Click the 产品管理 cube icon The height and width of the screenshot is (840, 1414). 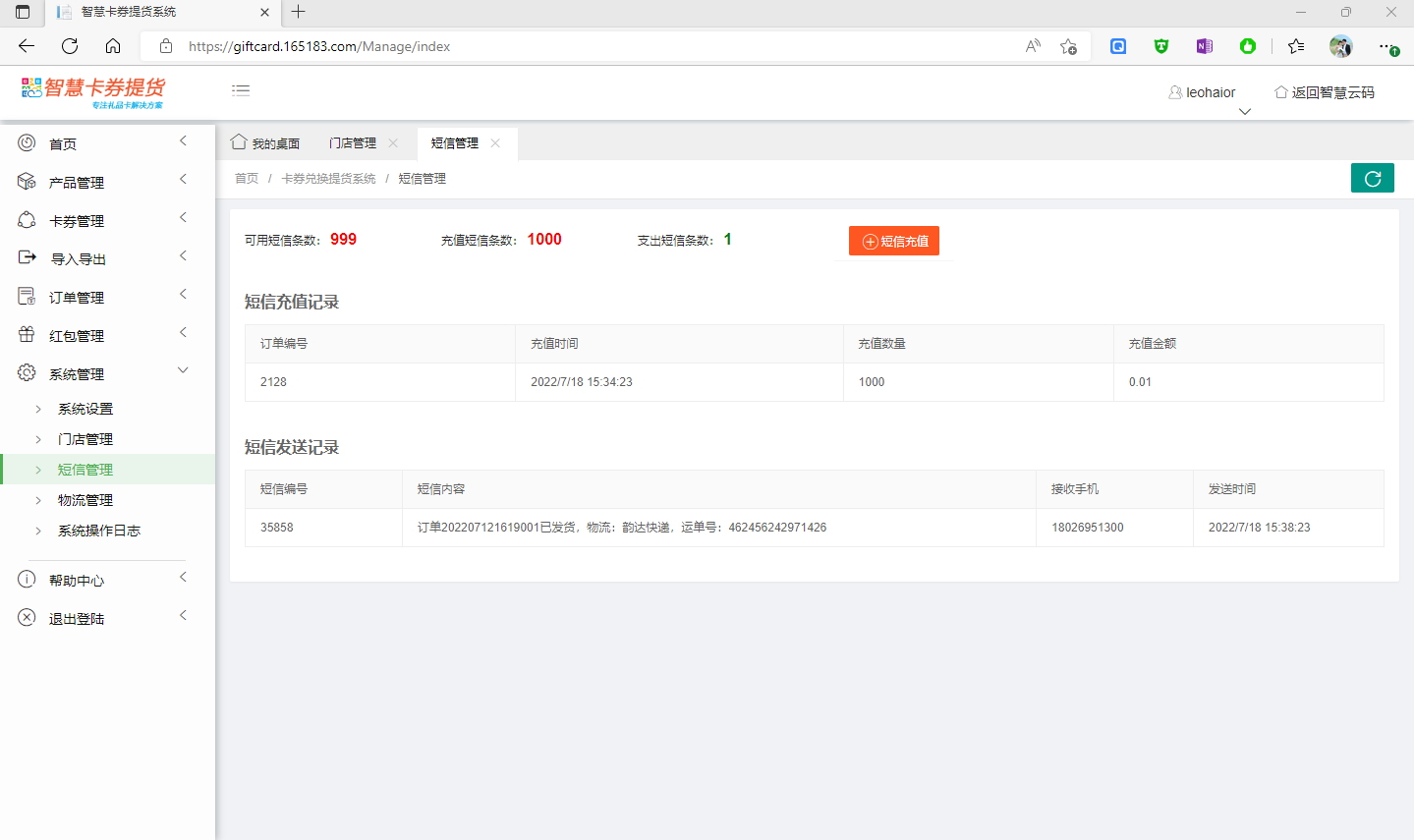click(x=27, y=182)
